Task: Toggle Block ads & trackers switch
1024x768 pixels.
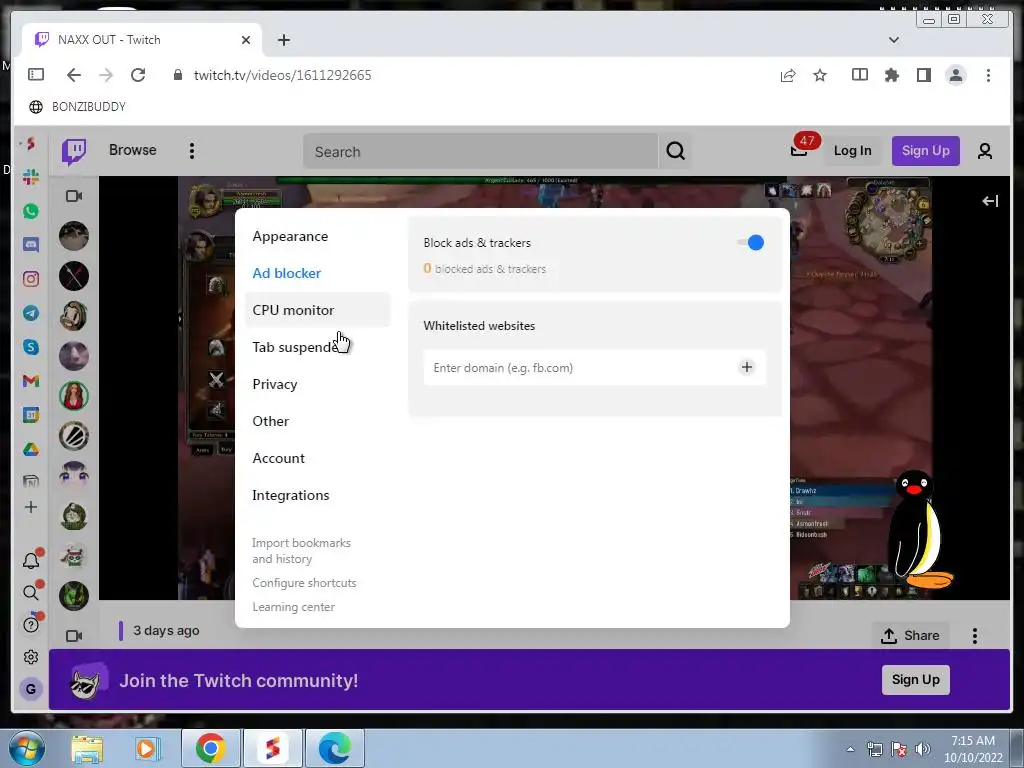Action: click(x=750, y=243)
